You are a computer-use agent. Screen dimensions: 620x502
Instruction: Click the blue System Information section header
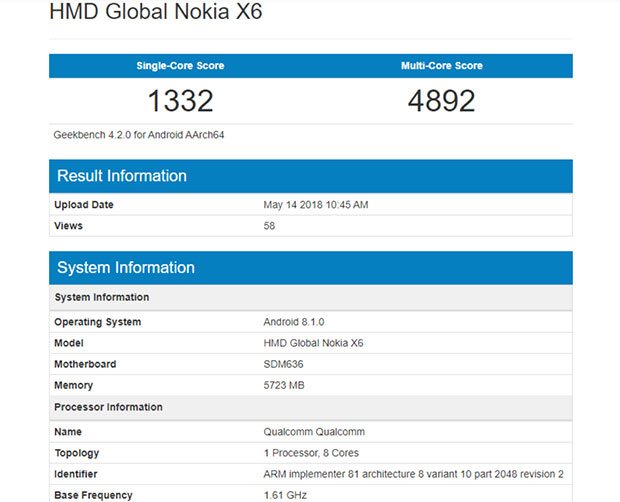click(126, 268)
